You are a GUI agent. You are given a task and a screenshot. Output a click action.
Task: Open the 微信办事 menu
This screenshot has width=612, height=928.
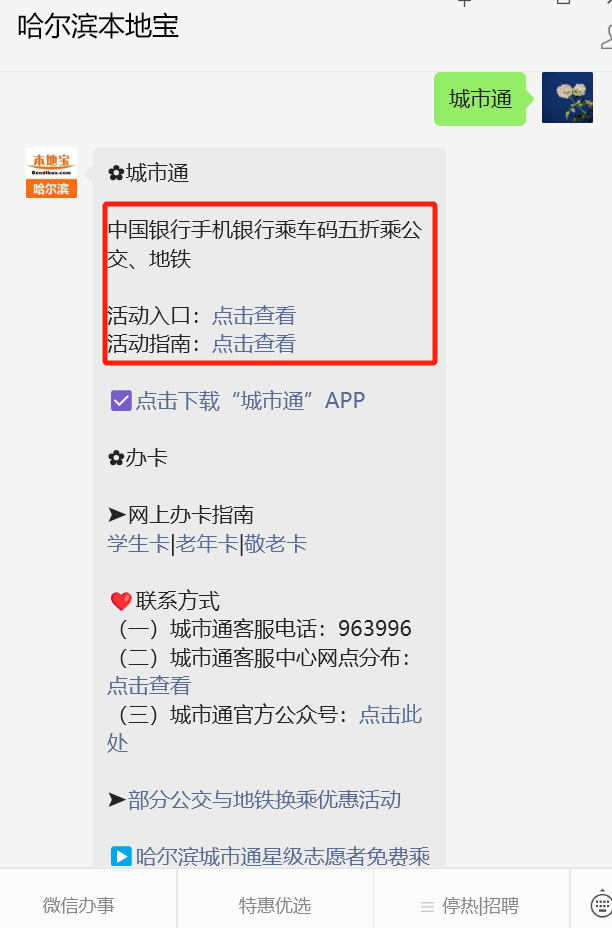tap(79, 905)
